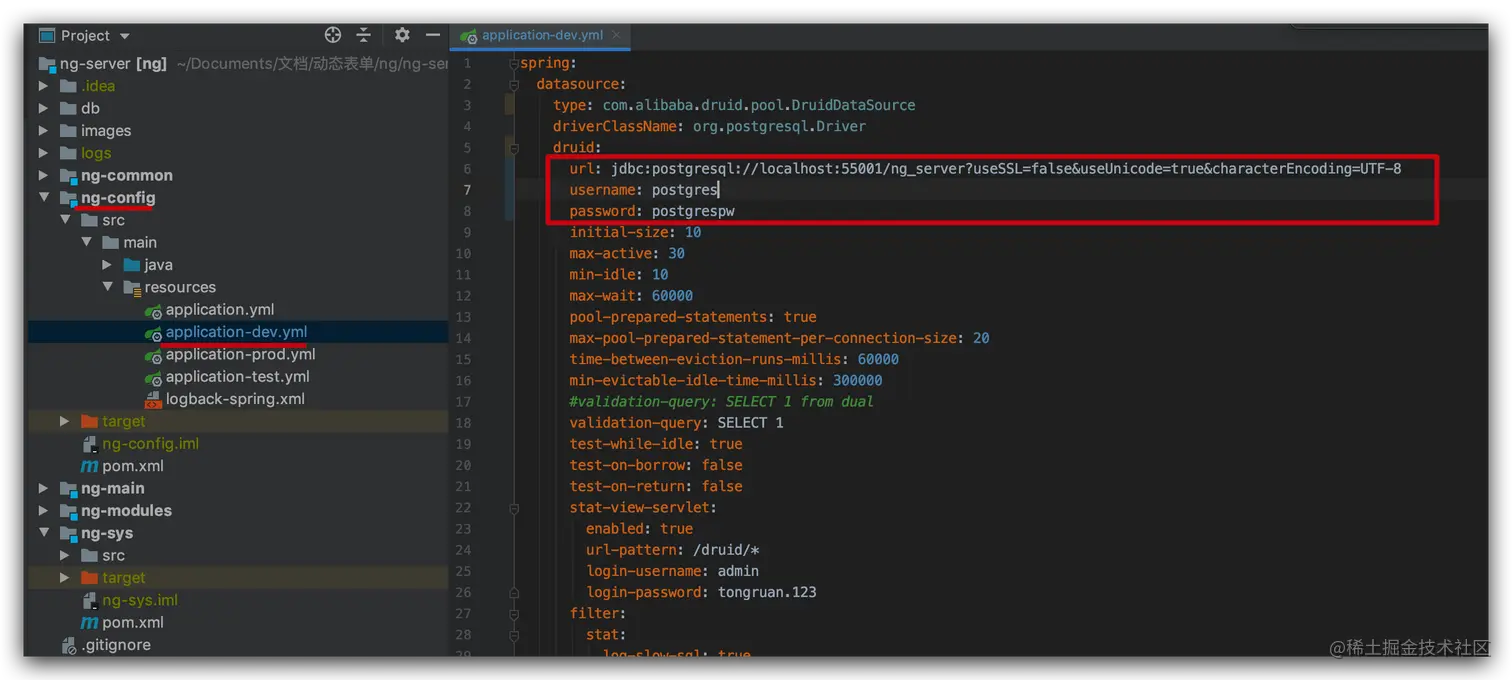Image resolution: width=1512 pixels, height=680 pixels.
Task: Click the XML icon of logback-spring.xml
Action: click(x=153, y=400)
